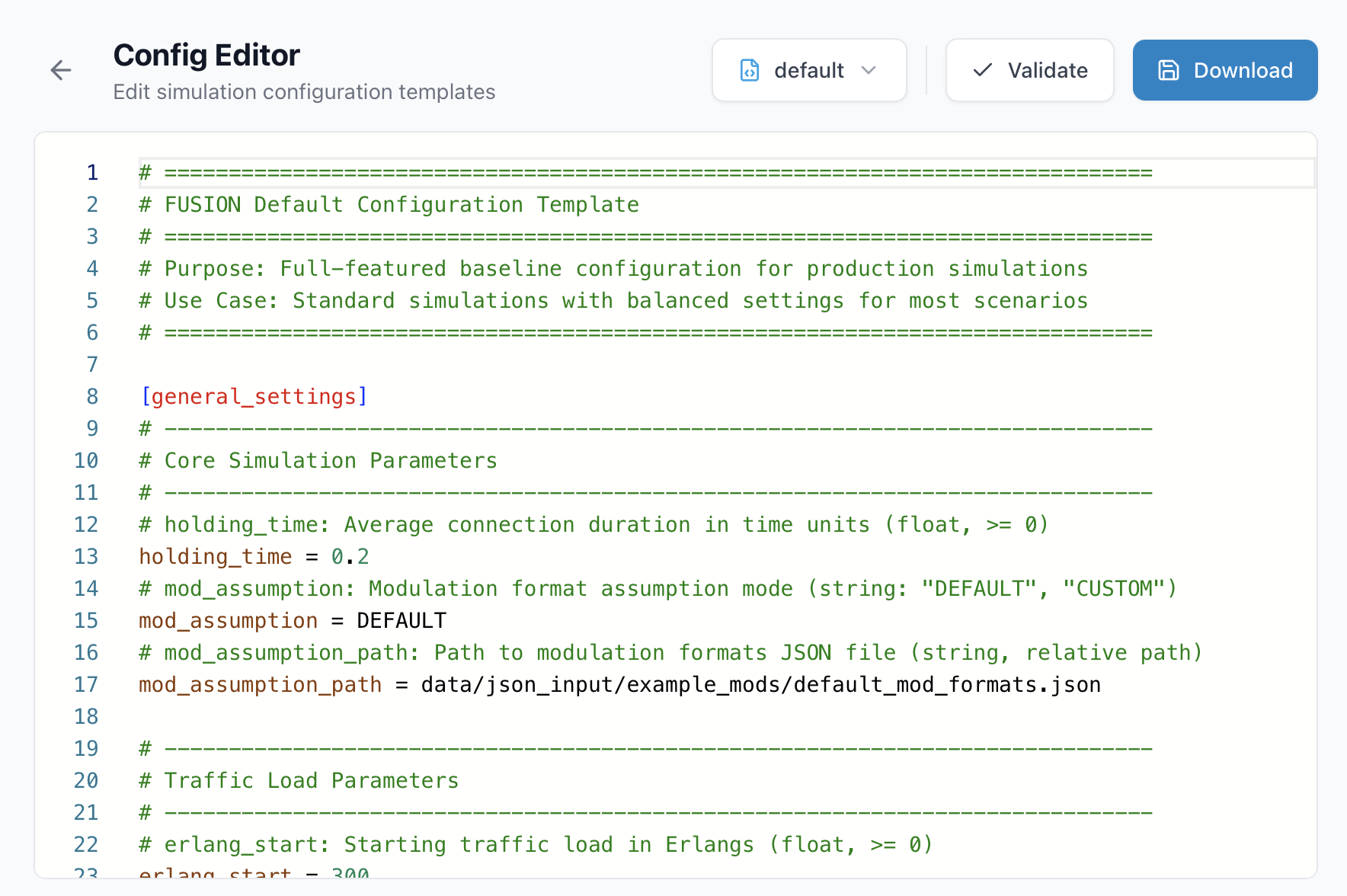Place cursor on the [general_settings] section header
This screenshot has width=1347, height=896.
coord(254,397)
